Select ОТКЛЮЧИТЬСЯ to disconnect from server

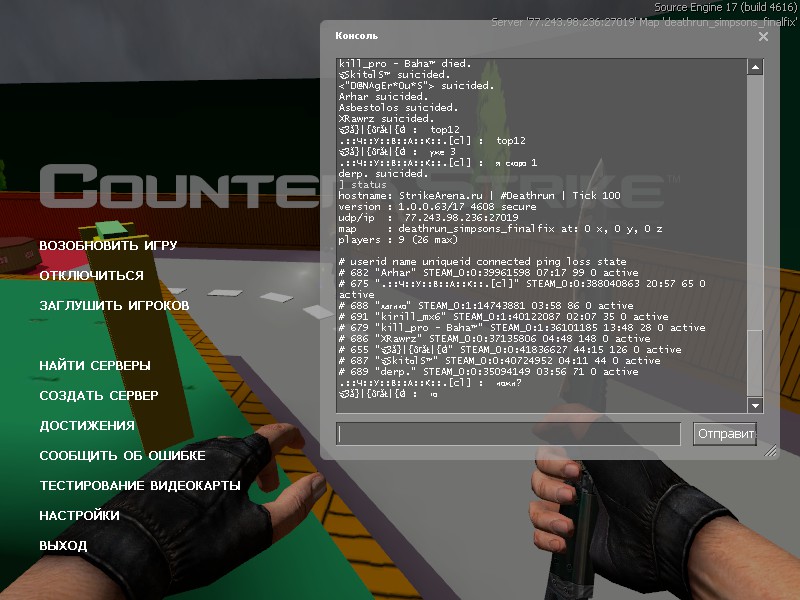92,276
